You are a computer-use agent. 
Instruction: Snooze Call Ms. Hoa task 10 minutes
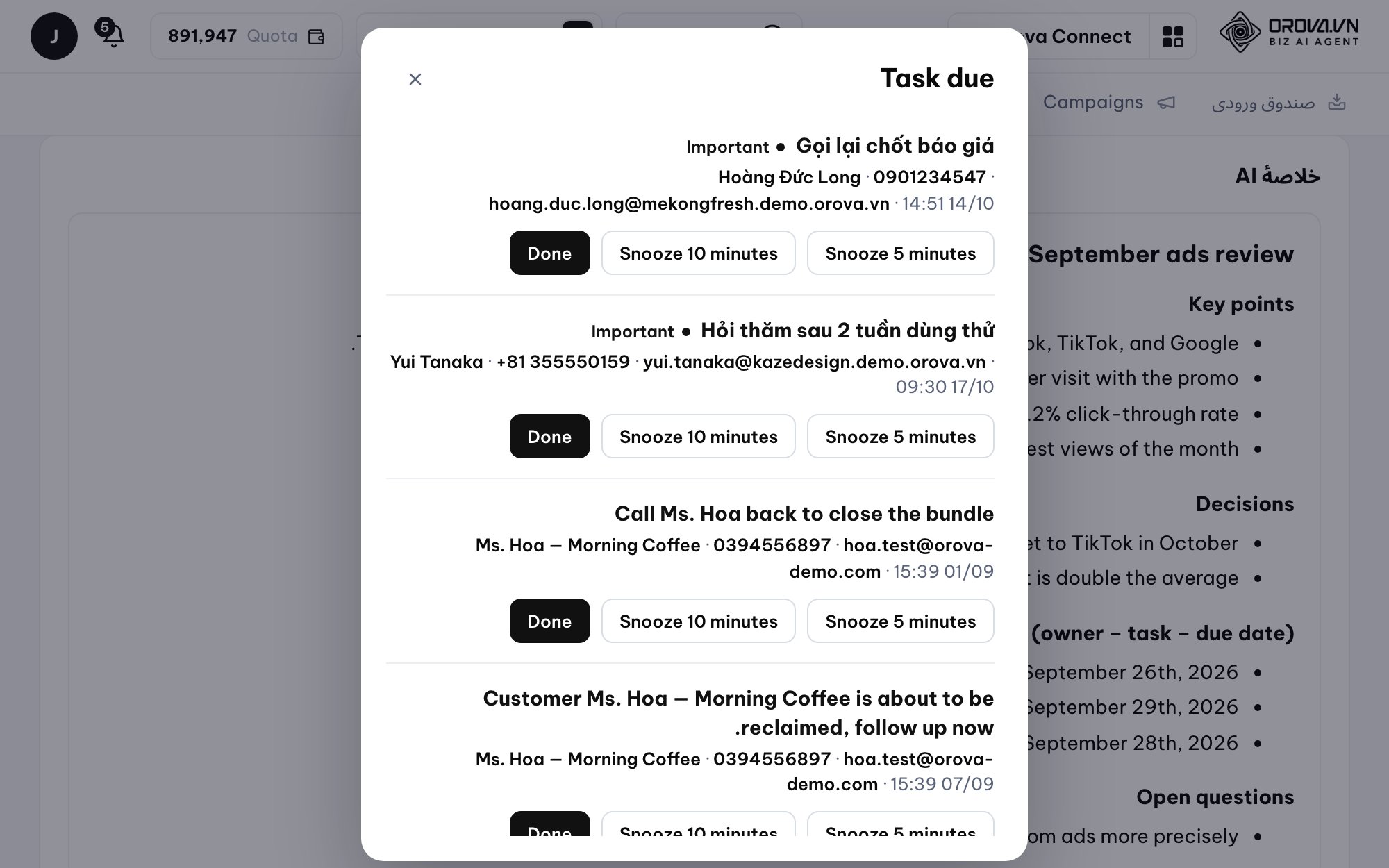(698, 621)
